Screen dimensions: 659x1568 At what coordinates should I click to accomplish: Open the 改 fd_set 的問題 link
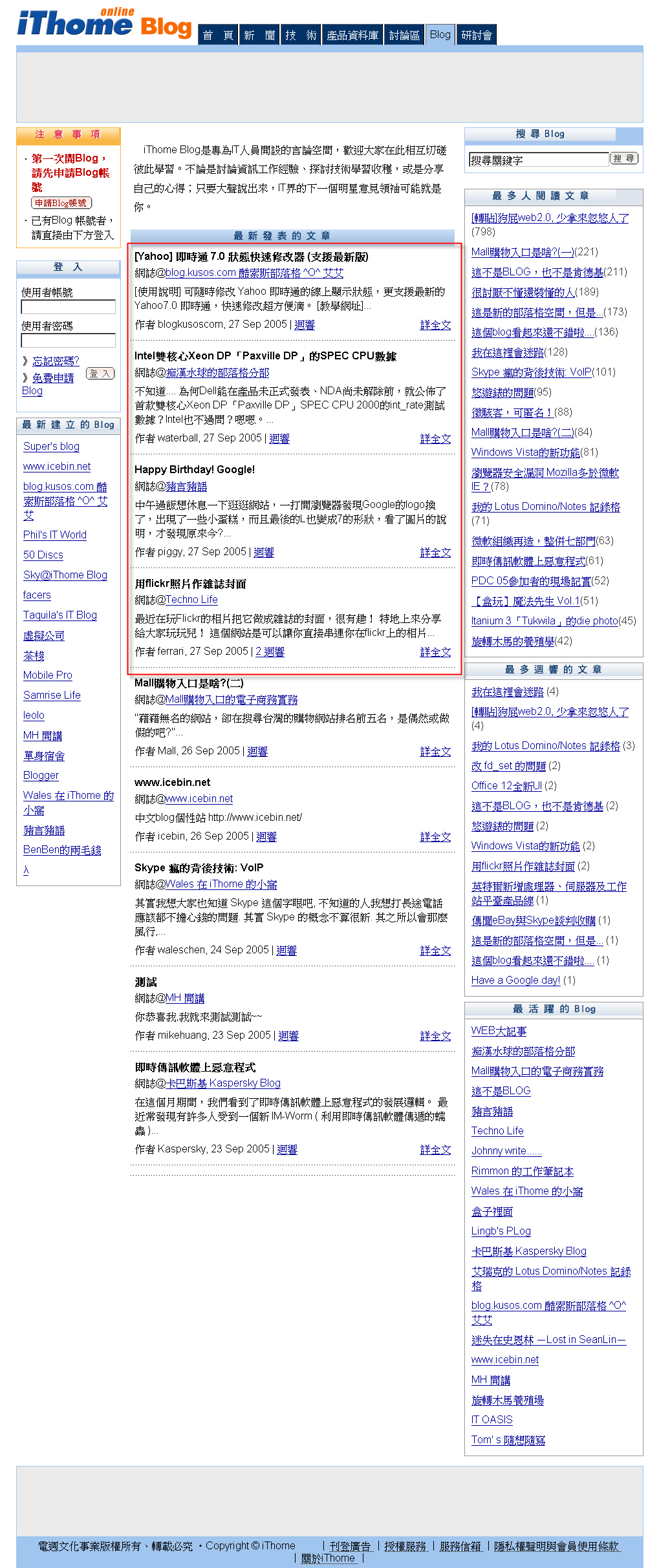pyautogui.click(x=508, y=765)
